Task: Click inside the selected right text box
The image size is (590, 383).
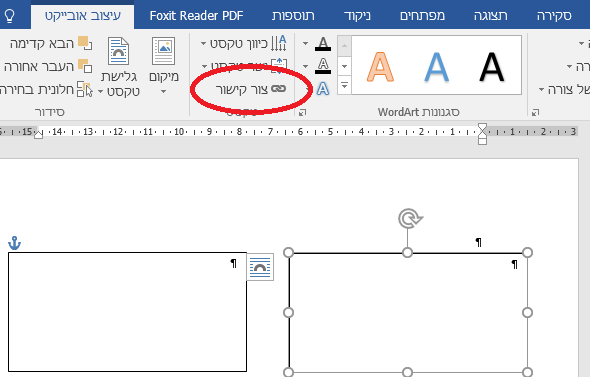Action: click(x=408, y=313)
